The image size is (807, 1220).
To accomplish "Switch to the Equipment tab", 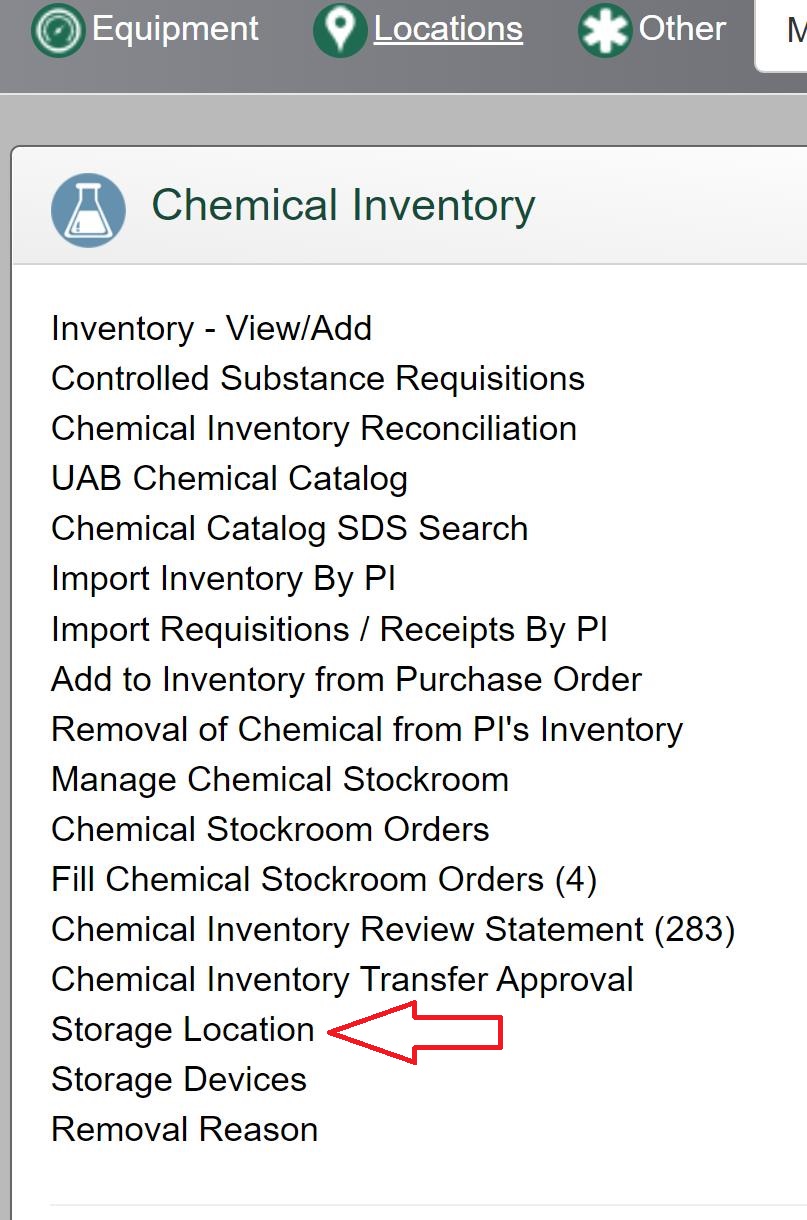I will tap(175, 29).
